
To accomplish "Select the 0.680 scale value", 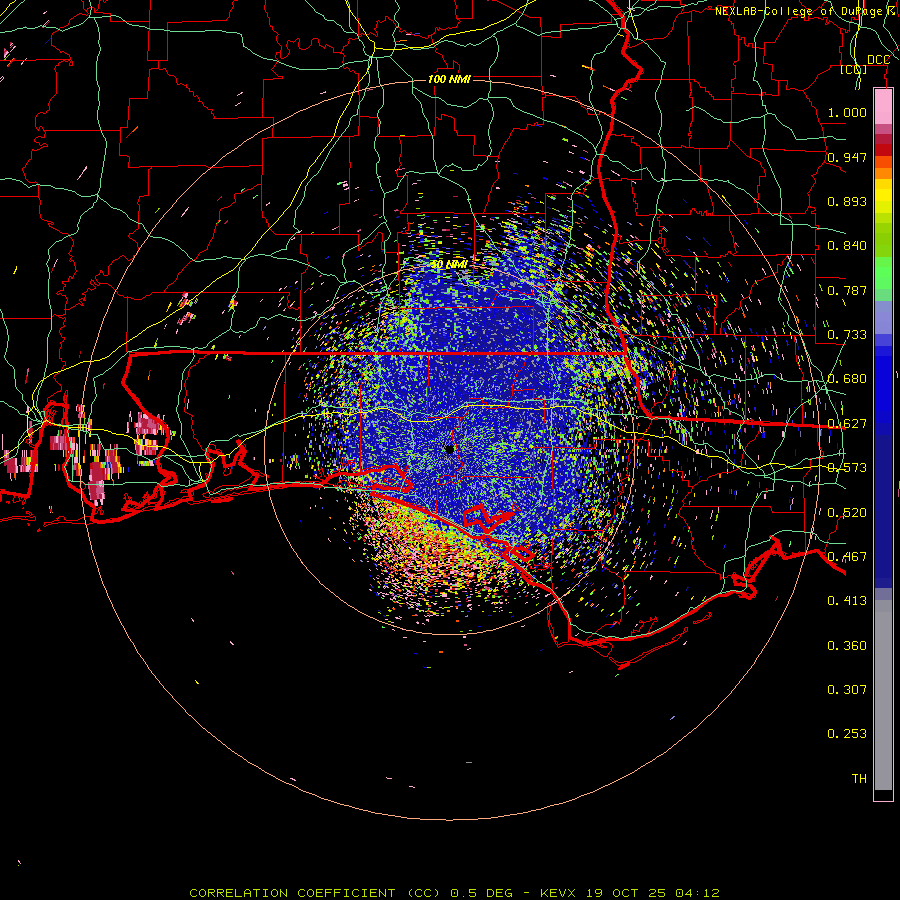I will [847, 379].
